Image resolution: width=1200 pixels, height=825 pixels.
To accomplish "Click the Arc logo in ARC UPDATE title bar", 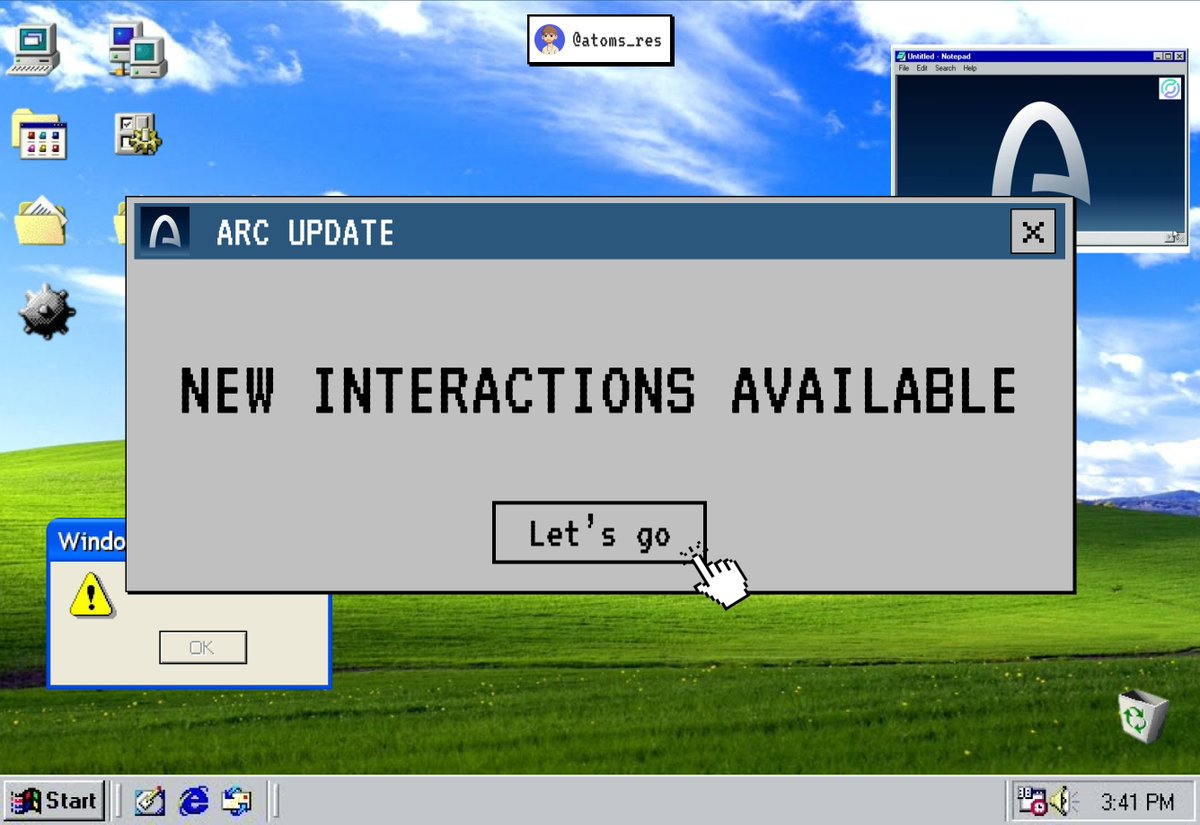I will coord(165,232).
